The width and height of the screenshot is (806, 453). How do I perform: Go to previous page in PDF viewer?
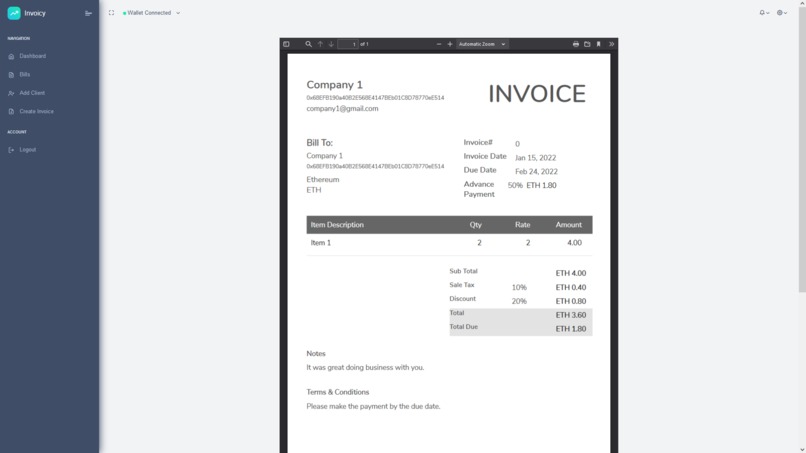320,44
